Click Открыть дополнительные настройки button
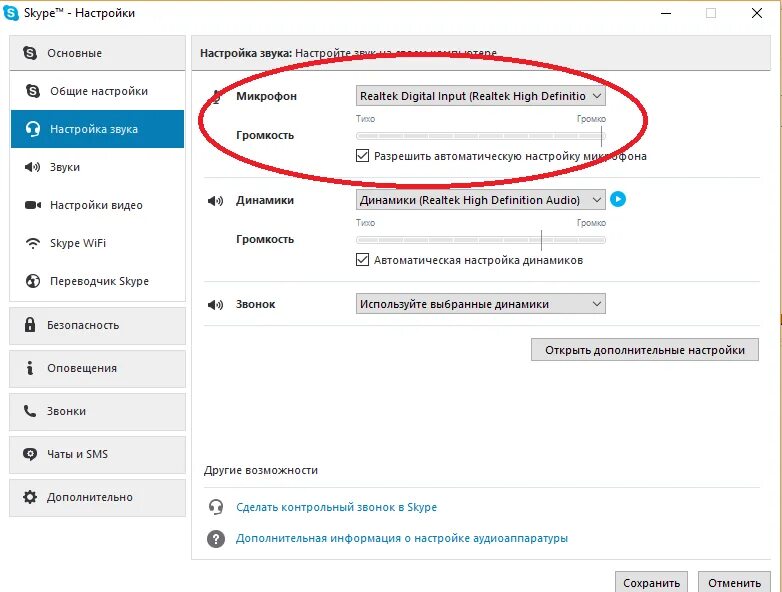 coord(645,350)
